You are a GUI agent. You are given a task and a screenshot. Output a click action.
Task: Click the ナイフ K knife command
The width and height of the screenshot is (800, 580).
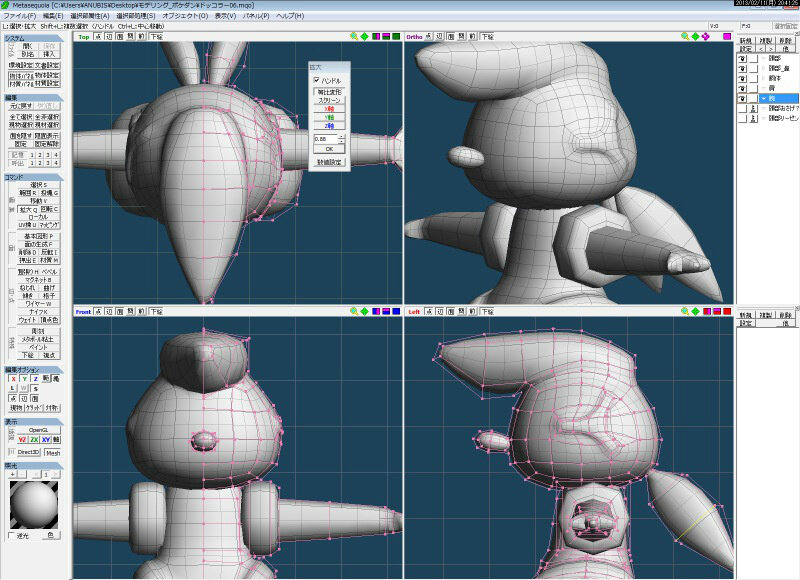tap(38, 312)
